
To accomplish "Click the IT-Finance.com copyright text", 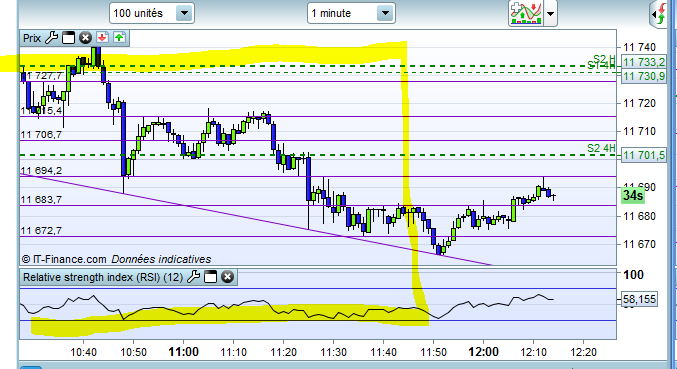I will (x=64, y=259).
